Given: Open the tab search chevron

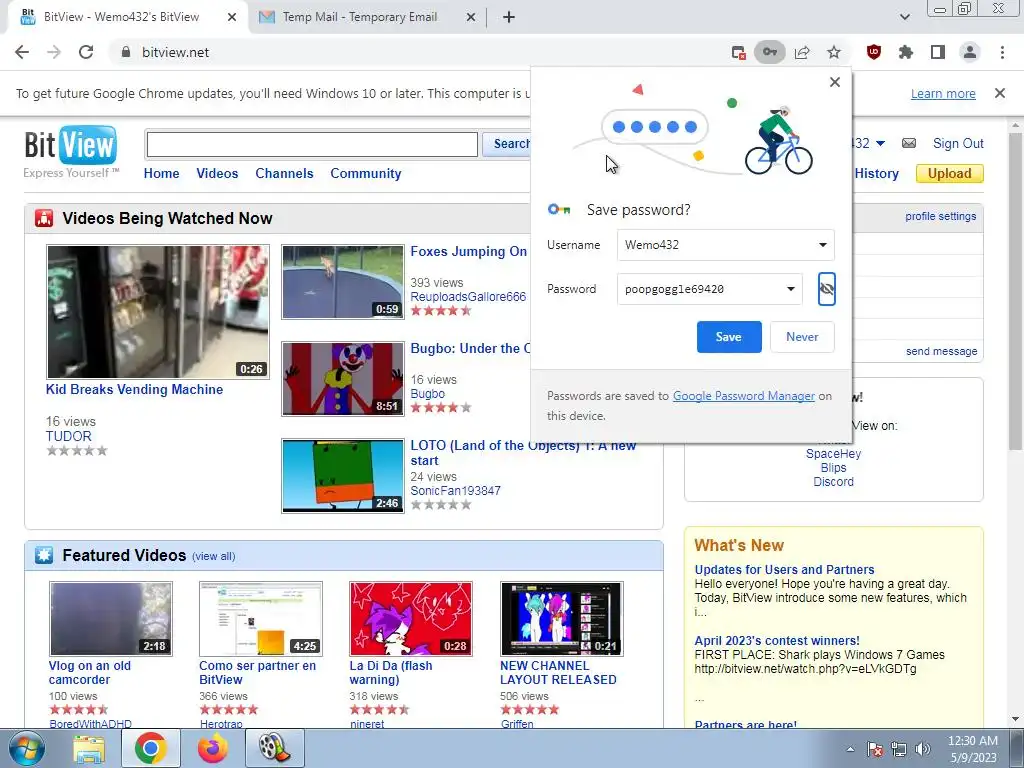Looking at the screenshot, I should pyautogui.click(x=904, y=17).
